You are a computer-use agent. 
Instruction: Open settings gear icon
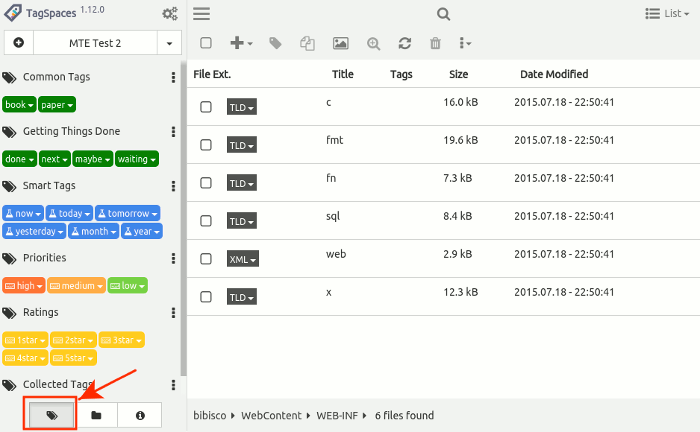(170, 14)
